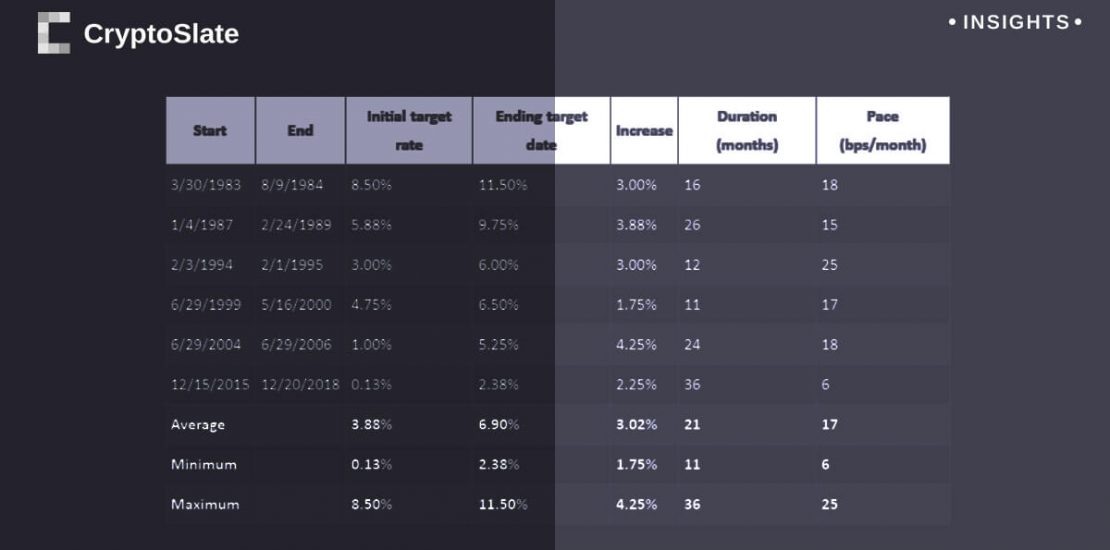Click the Initial target rate header
The width and height of the screenshot is (1110, 550).
409,130
